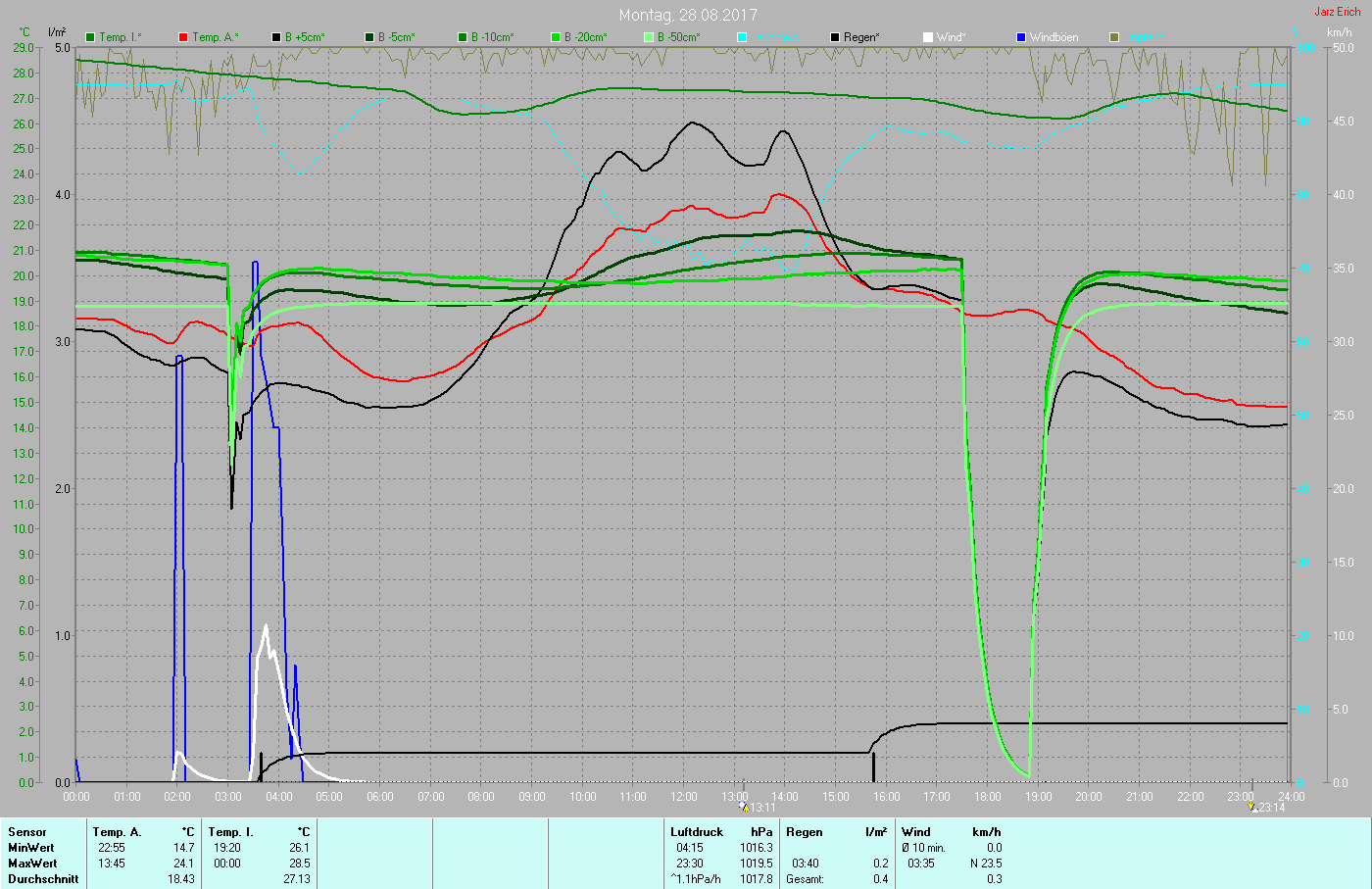Click the dark green Temp. I. legend swatch
The width and height of the screenshot is (1372, 889).
pos(90,37)
